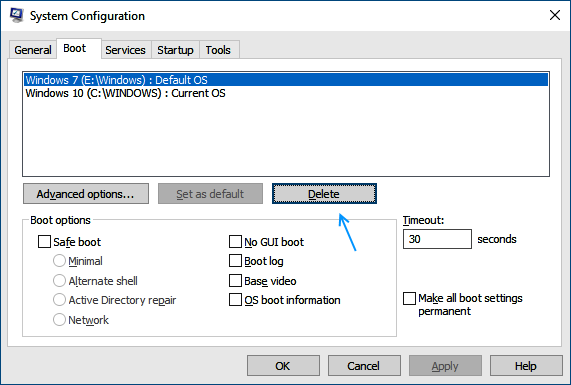
Task: Close the System Configuration window
Action: 555,15
